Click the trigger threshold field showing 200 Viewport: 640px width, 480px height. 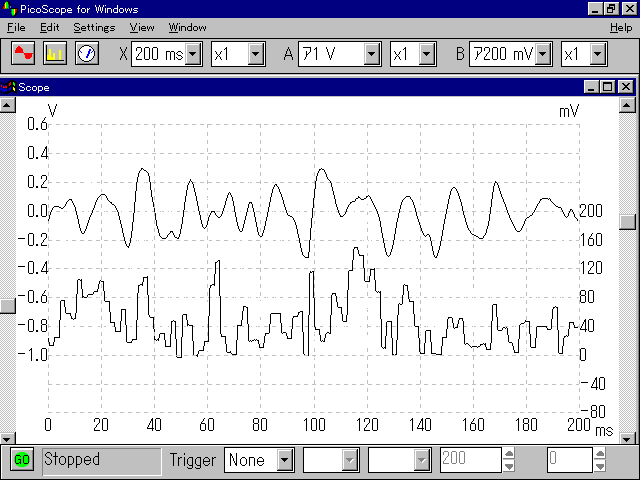[470, 460]
